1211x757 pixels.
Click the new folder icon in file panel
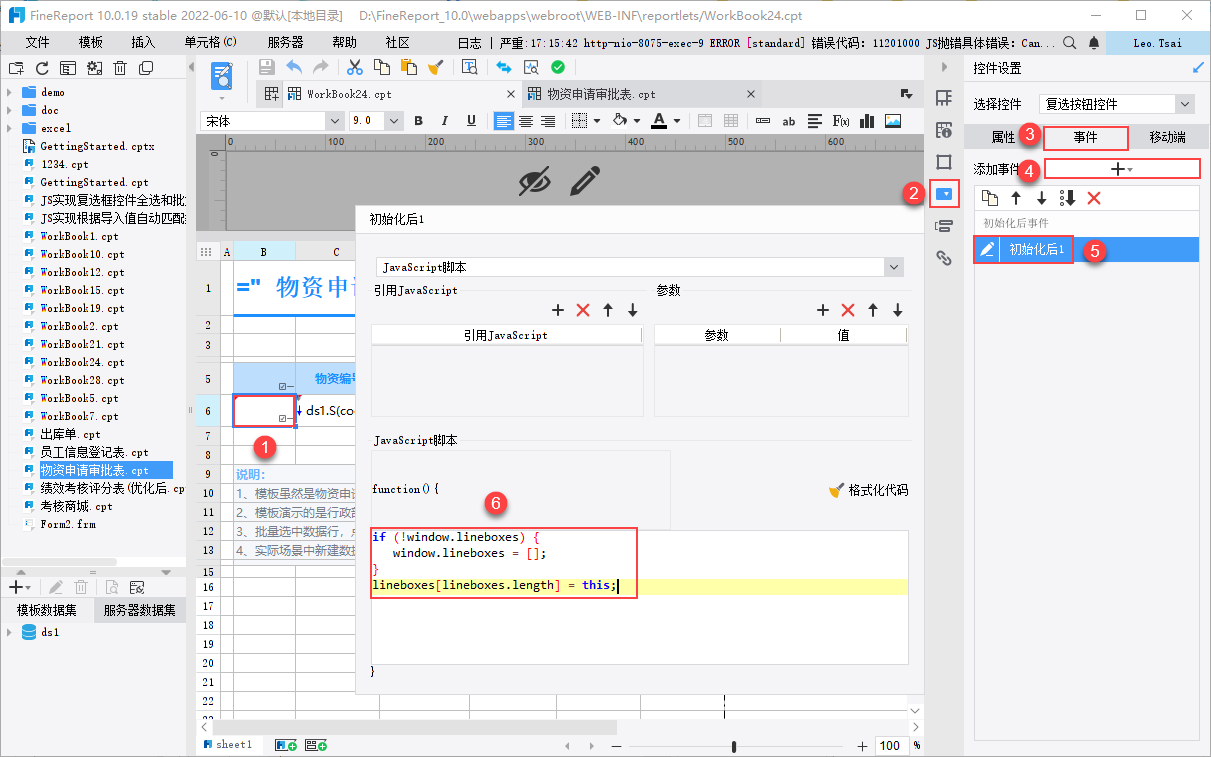[16, 68]
